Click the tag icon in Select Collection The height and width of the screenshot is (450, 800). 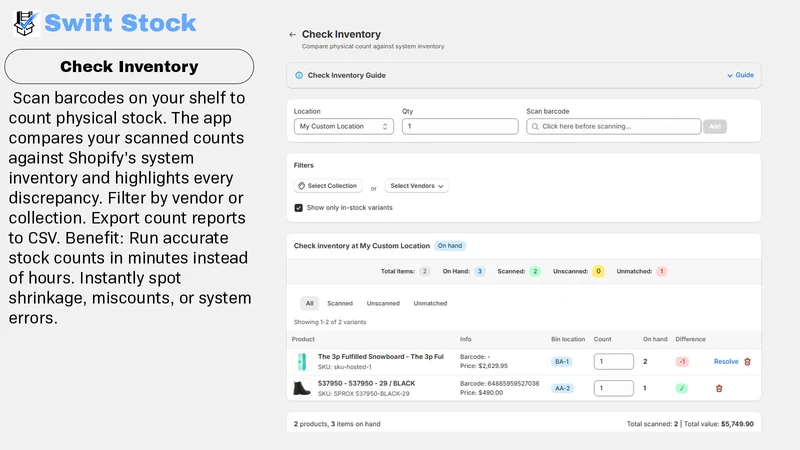click(x=302, y=186)
